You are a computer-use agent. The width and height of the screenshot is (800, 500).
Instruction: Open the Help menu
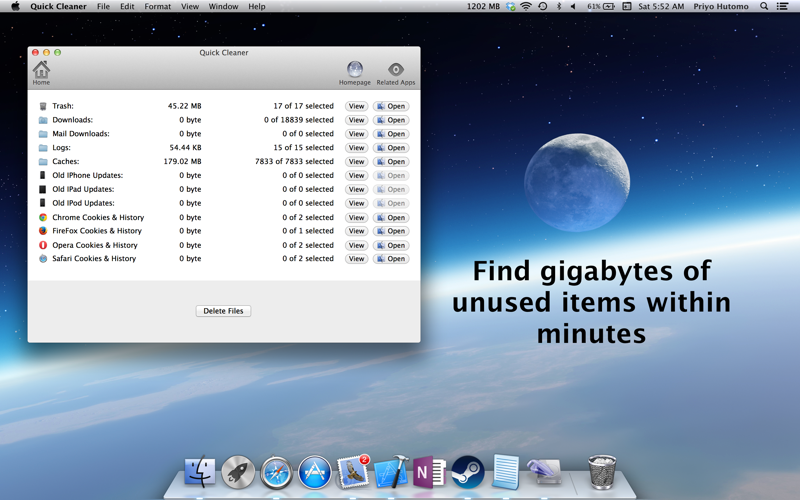click(x=257, y=6)
